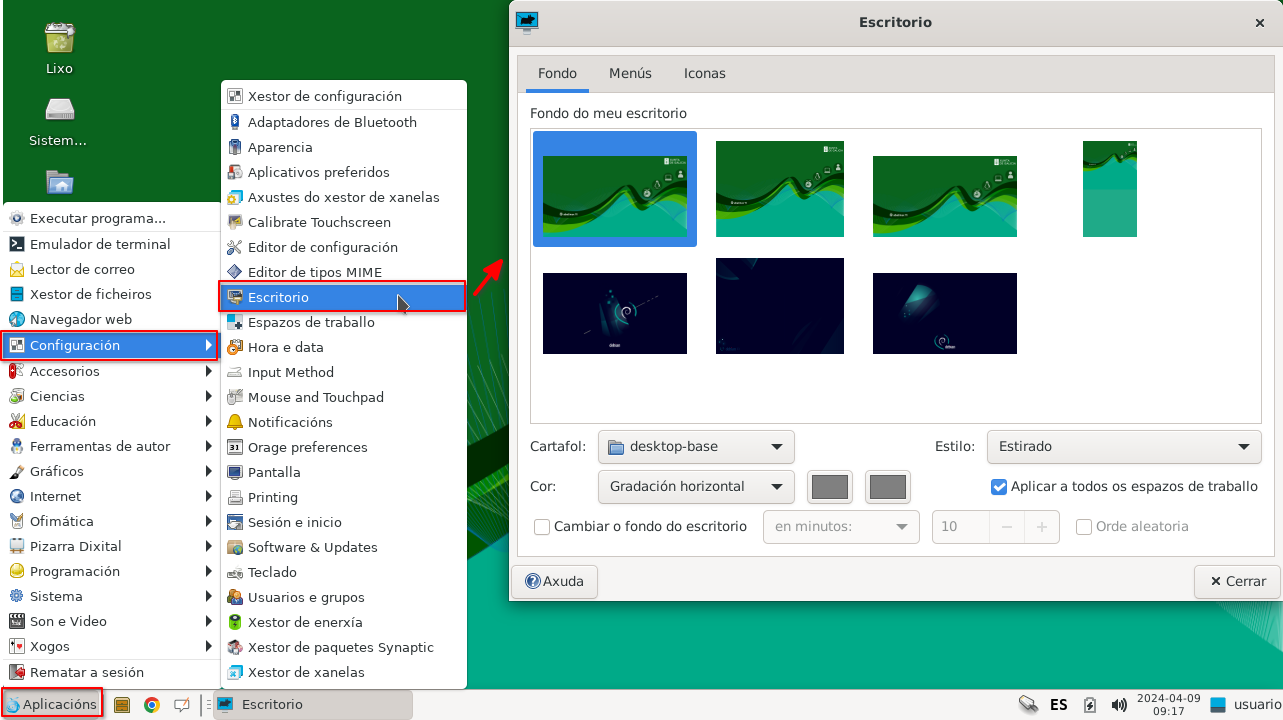Enable Cambiar o fondo do escritorio
1283x720 pixels.
[541, 526]
